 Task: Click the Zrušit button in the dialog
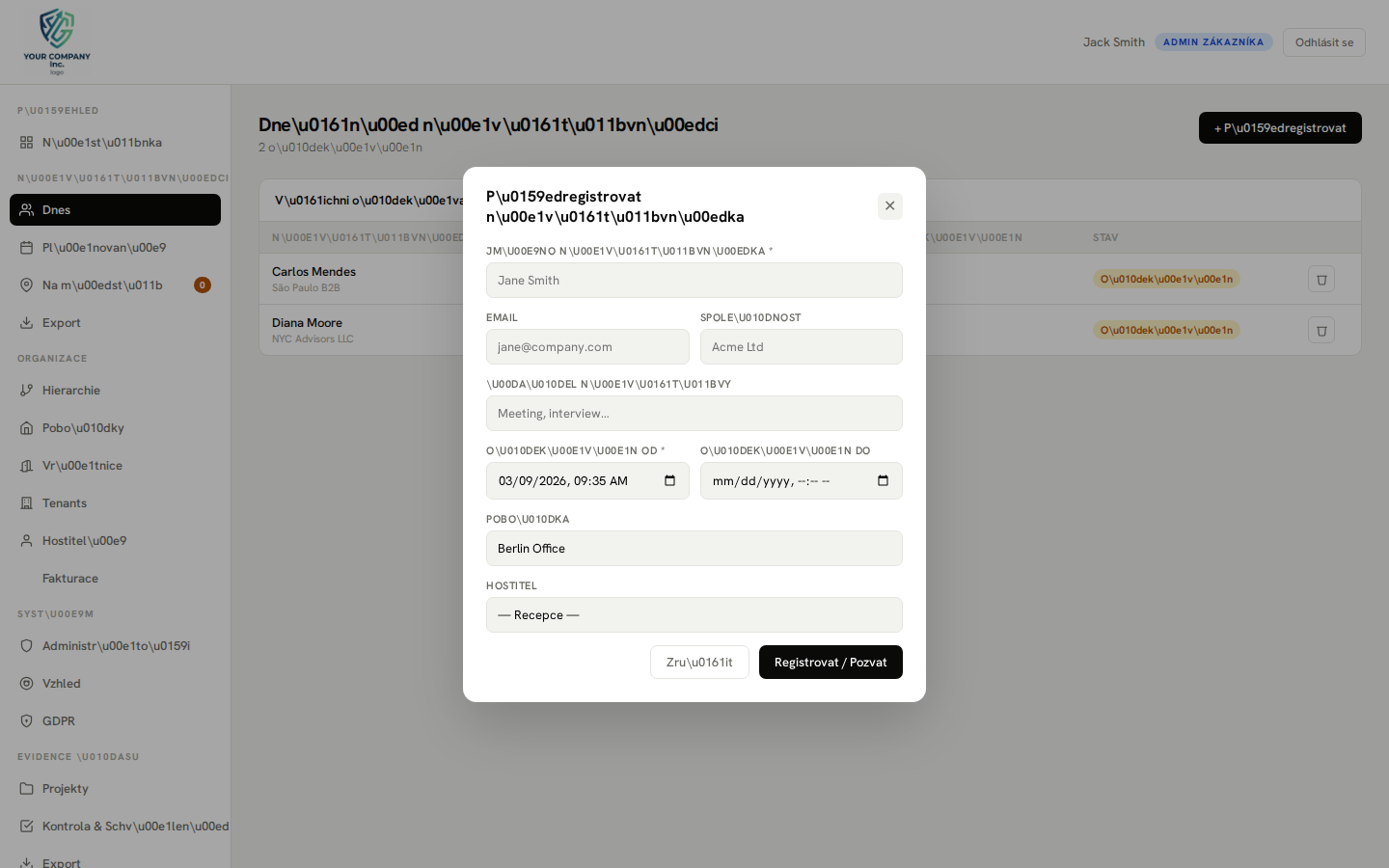coord(699,662)
